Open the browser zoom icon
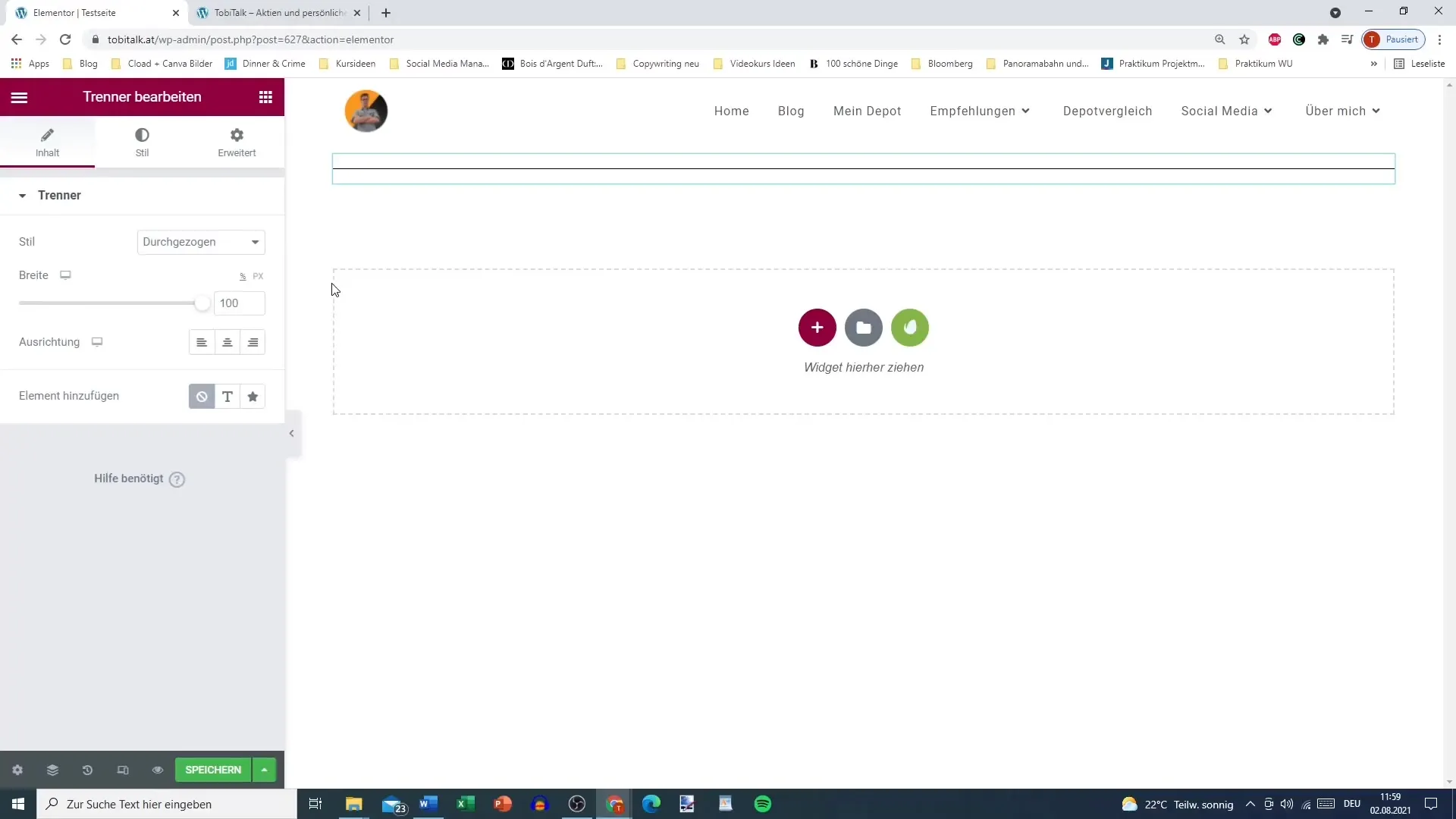 pyautogui.click(x=1220, y=39)
